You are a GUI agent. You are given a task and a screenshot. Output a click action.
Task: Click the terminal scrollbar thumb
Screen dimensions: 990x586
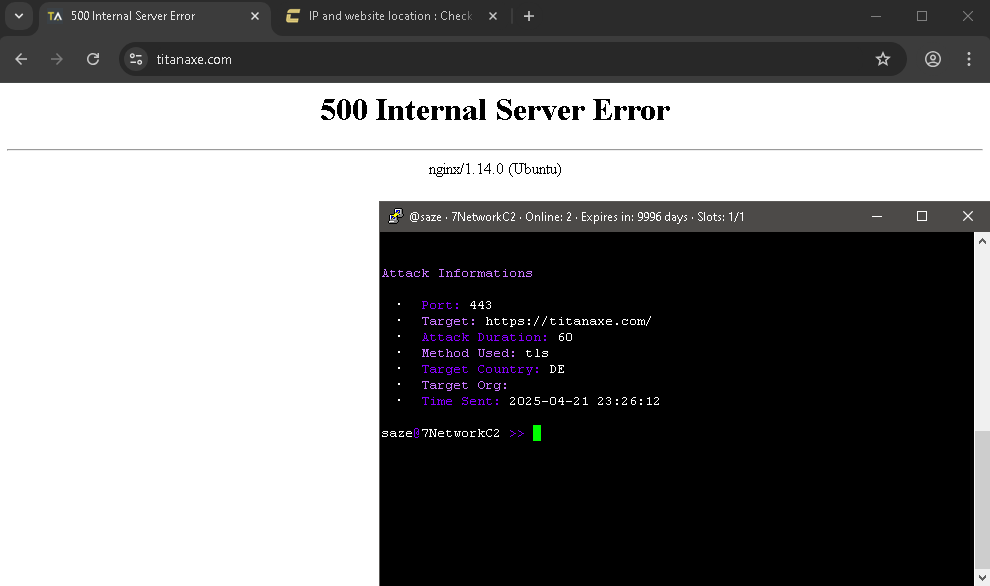pos(982,501)
